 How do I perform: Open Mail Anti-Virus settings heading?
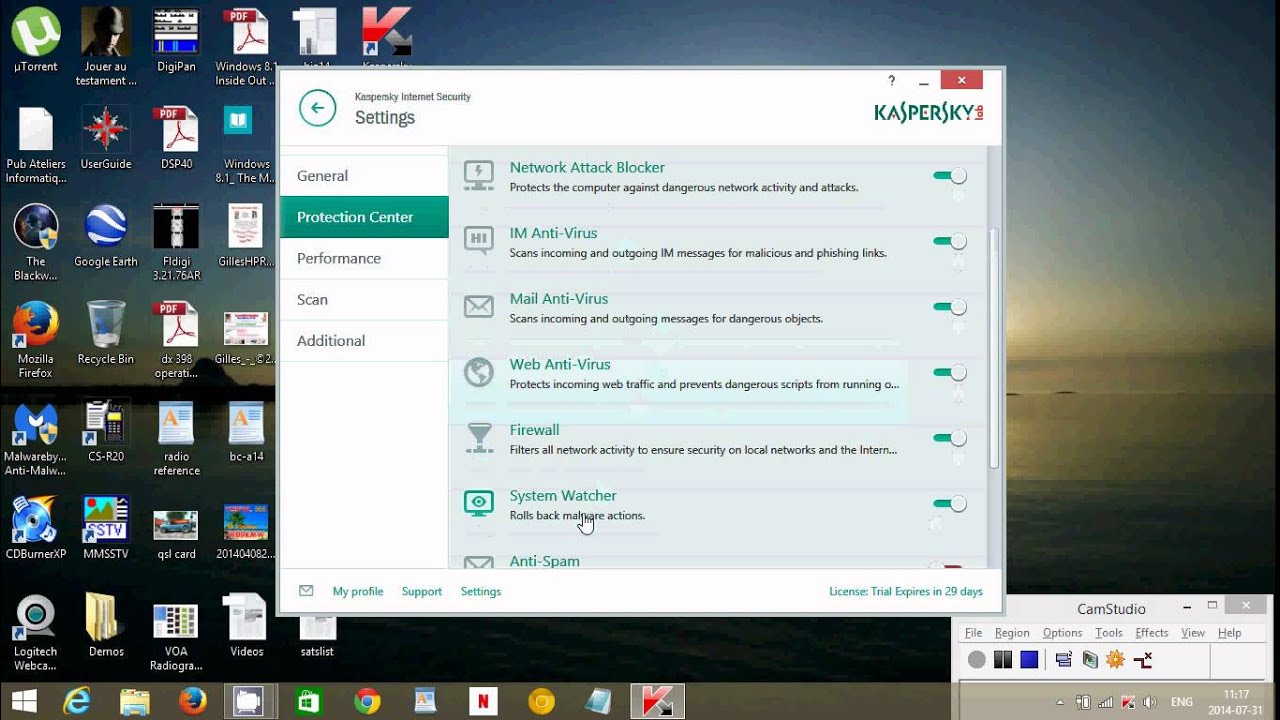click(x=559, y=298)
